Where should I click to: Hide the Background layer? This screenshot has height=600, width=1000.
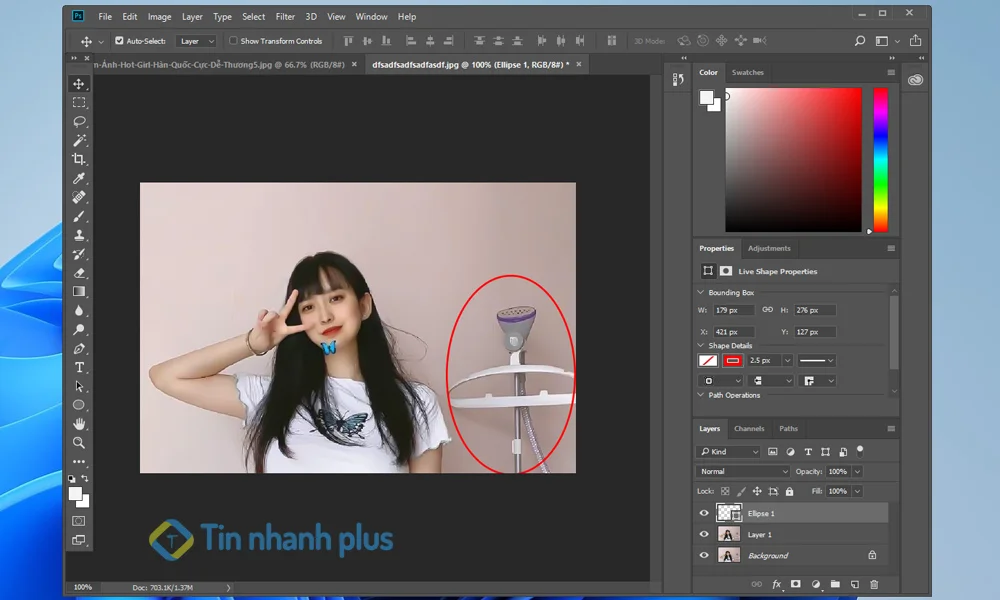[703, 555]
